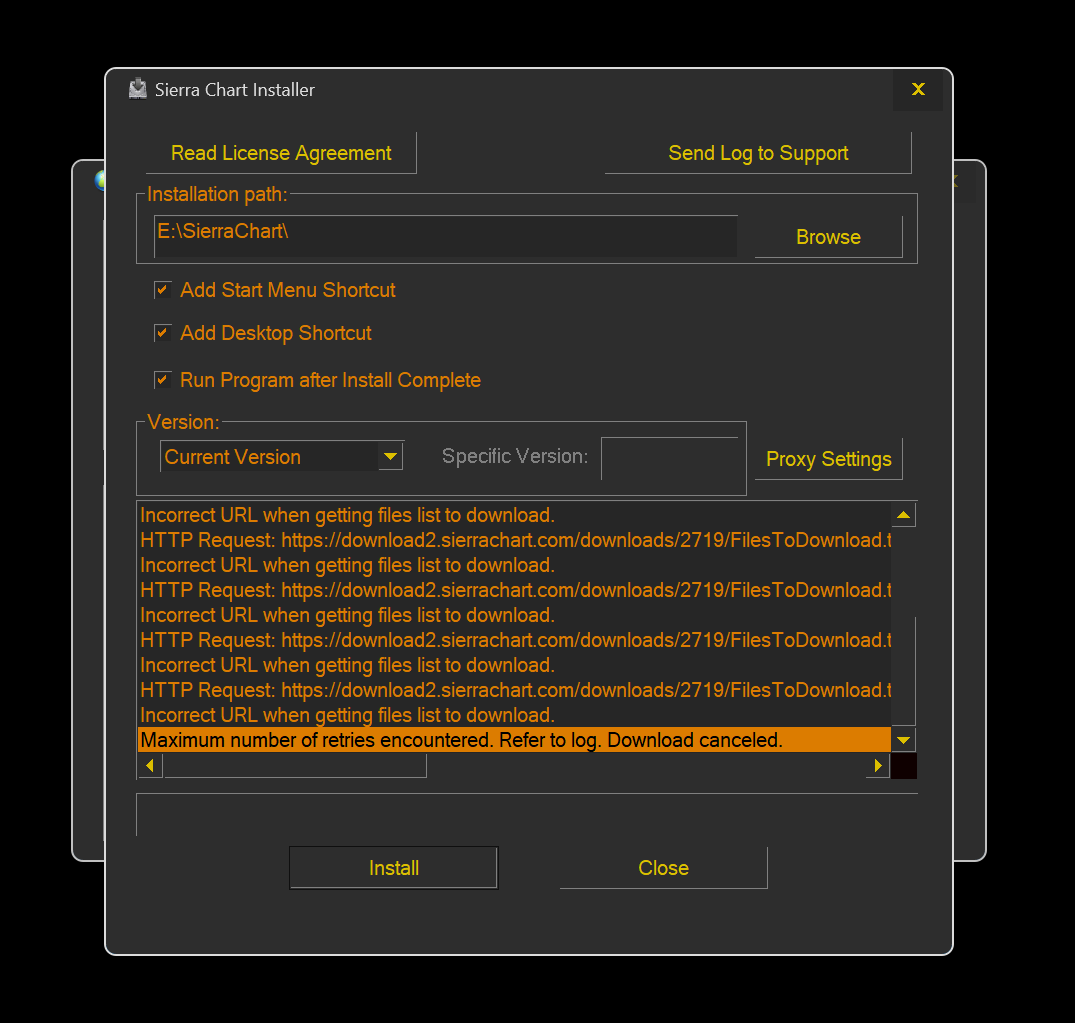1075x1023 pixels.
Task: Click the horizontal scrollbar thumb in log
Action: coord(295,765)
